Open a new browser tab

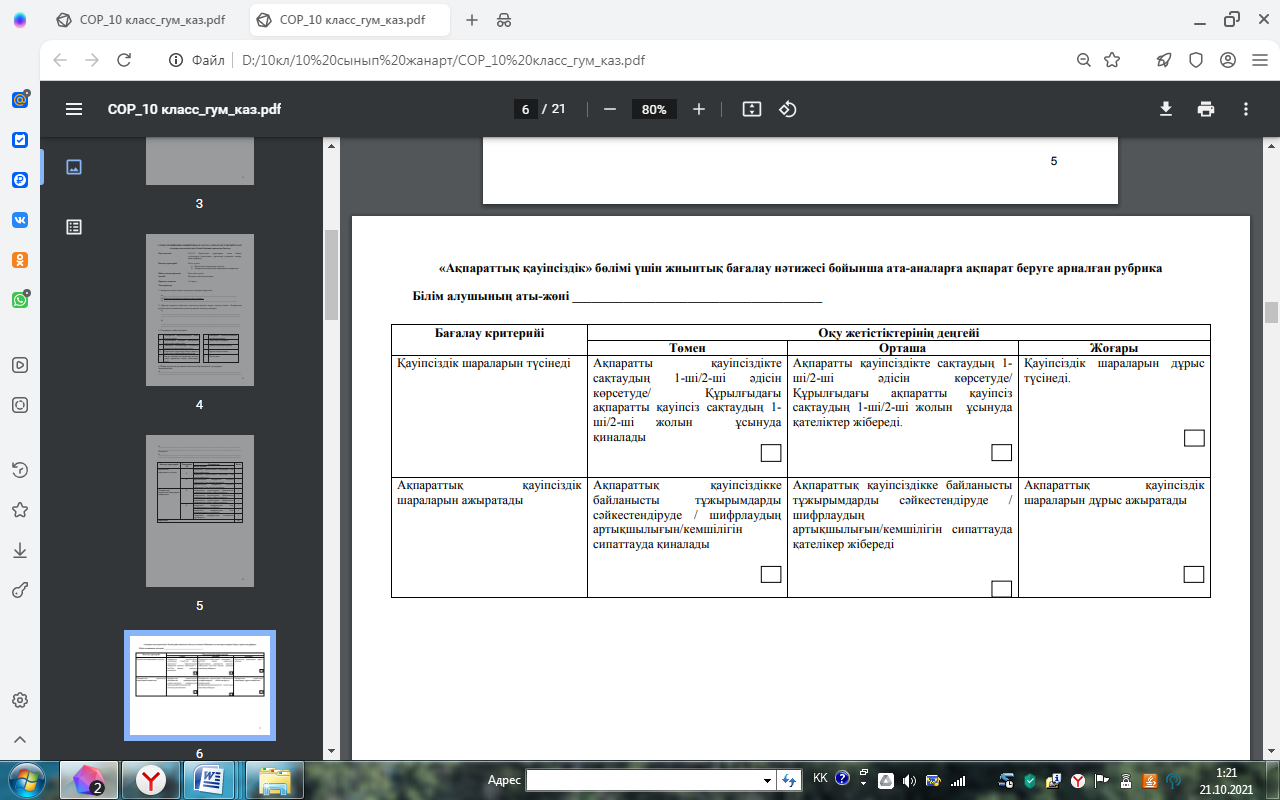(472, 20)
